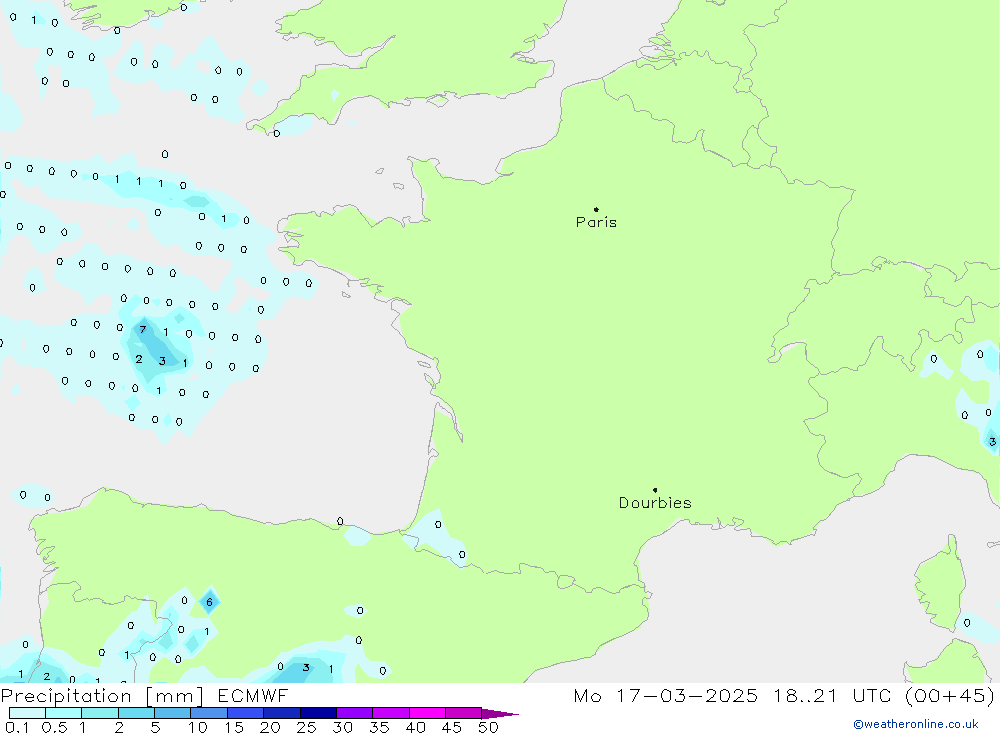Click the '7' precipitation value over the Atlantic
1000x733 pixels.
coord(143,330)
